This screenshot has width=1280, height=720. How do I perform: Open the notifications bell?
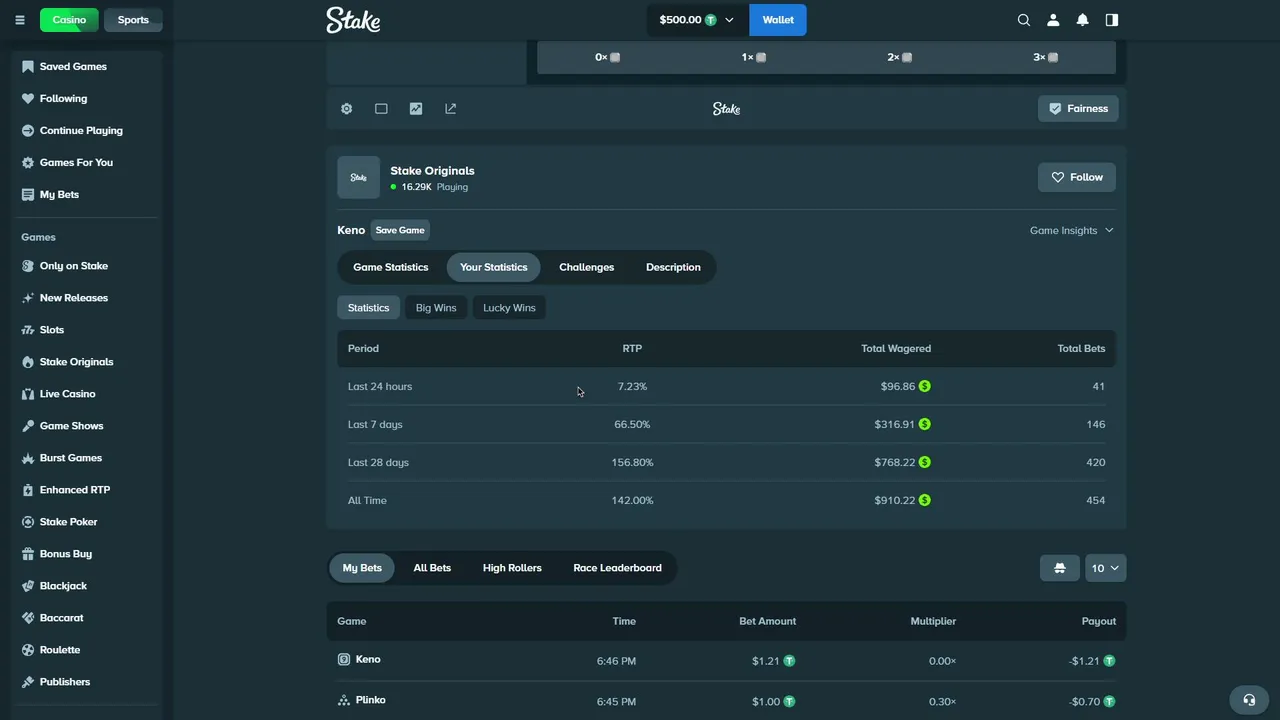pos(1082,20)
